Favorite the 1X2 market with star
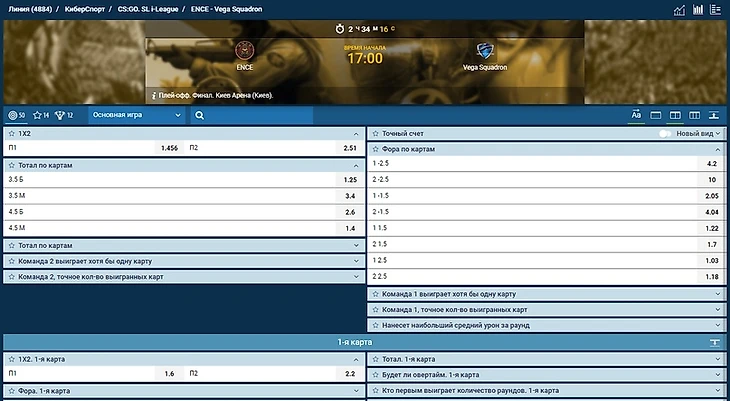Image resolution: width=730 pixels, height=401 pixels. (x=11, y=133)
